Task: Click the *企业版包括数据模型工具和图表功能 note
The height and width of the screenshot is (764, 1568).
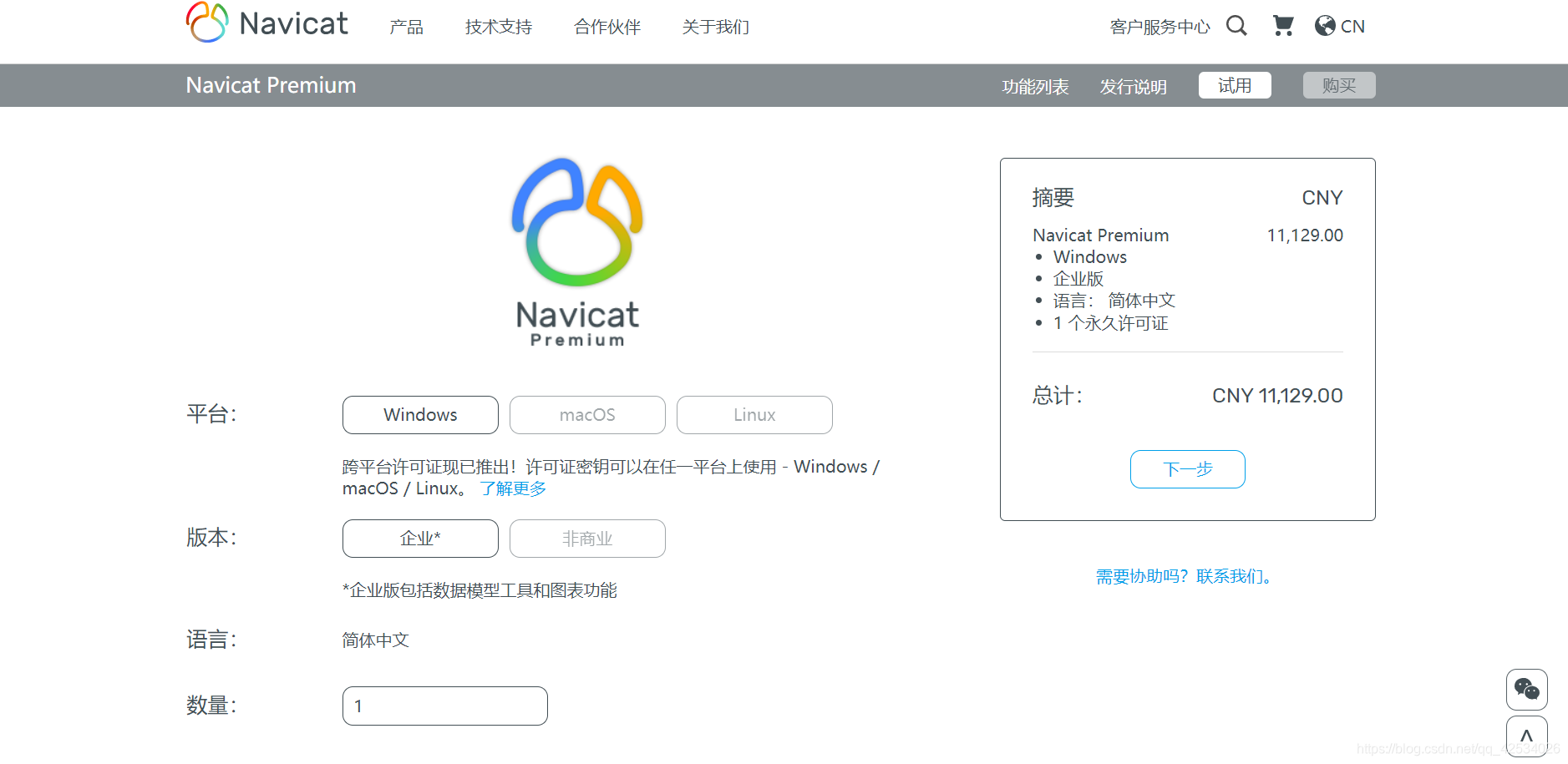Action: pos(480,590)
